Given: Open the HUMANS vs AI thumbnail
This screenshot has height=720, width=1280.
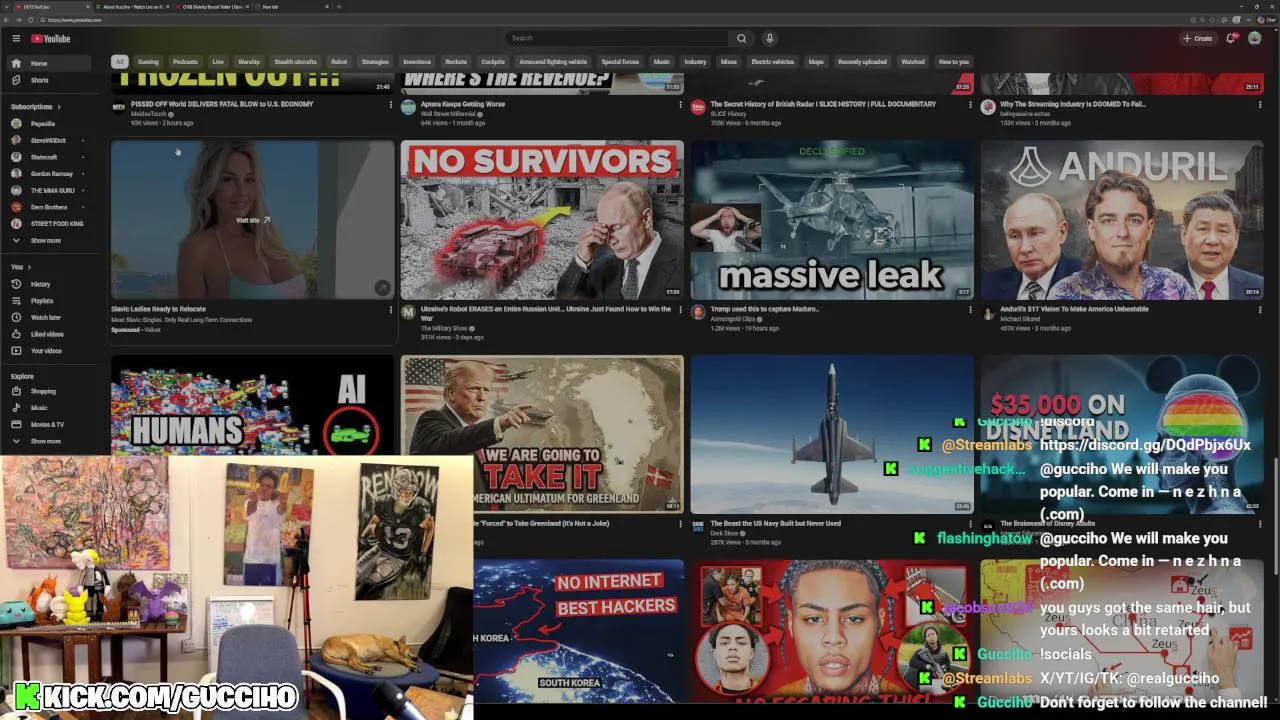Looking at the screenshot, I should pos(252,405).
